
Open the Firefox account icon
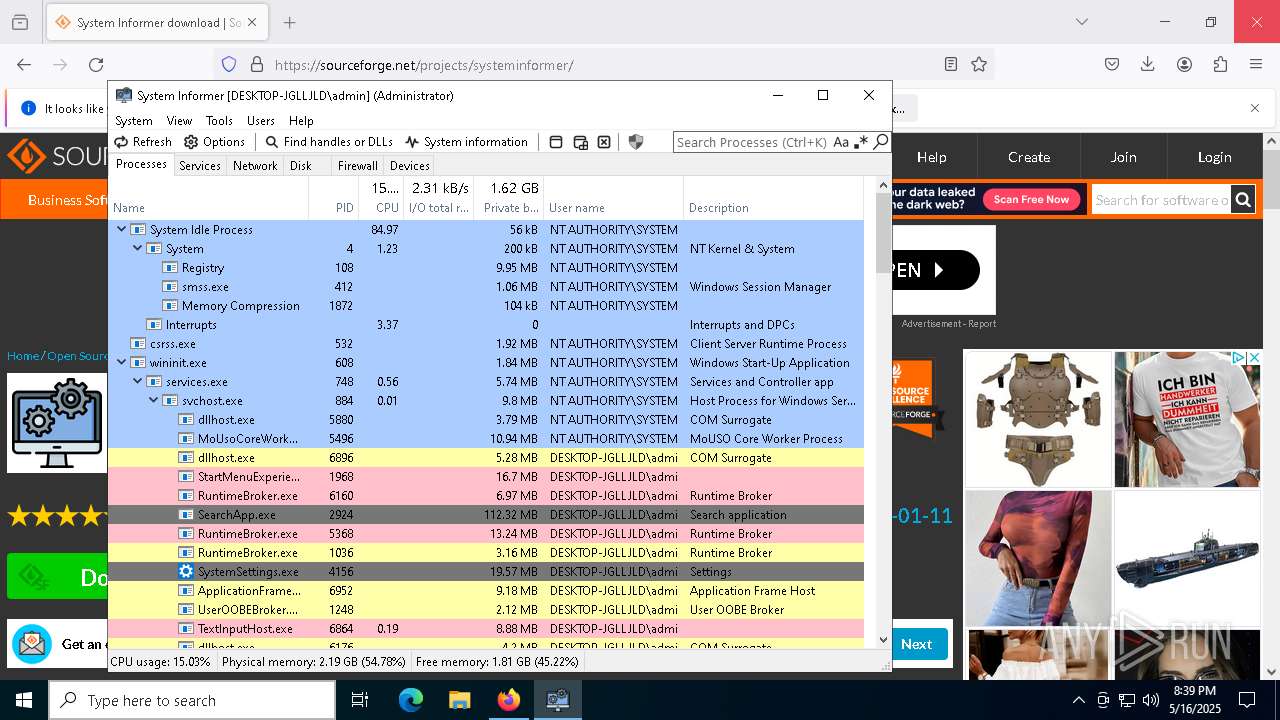pyautogui.click(x=1184, y=64)
